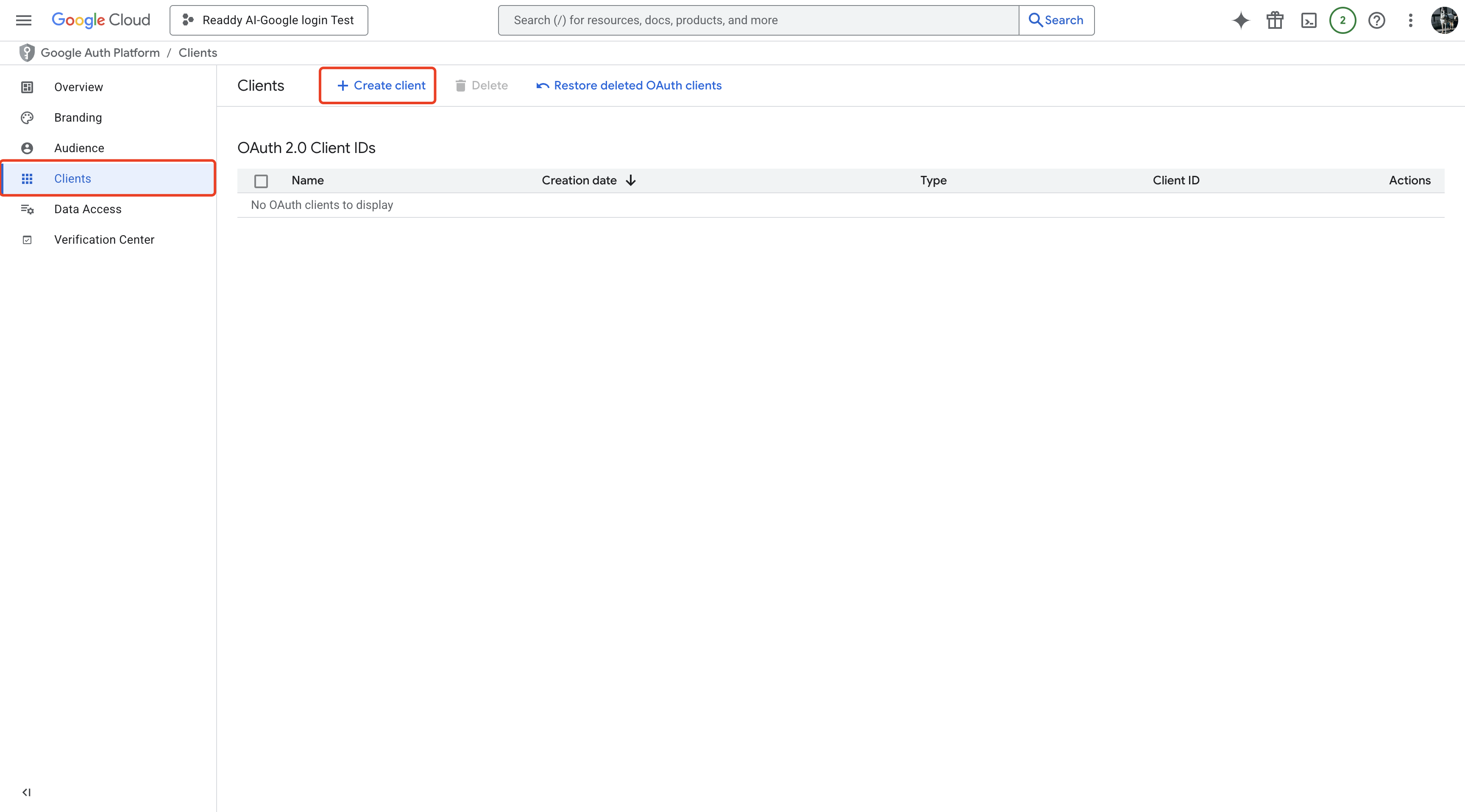This screenshot has height=812, width=1465.
Task: Click Create client button
Action: coord(381,85)
